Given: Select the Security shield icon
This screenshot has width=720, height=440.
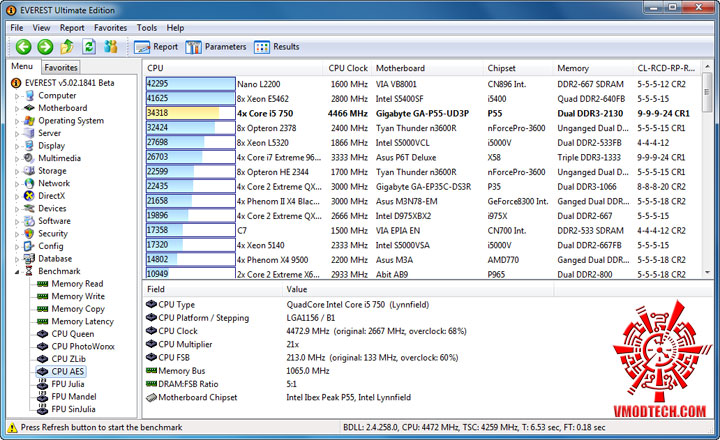Looking at the screenshot, I should (x=29, y=233).
